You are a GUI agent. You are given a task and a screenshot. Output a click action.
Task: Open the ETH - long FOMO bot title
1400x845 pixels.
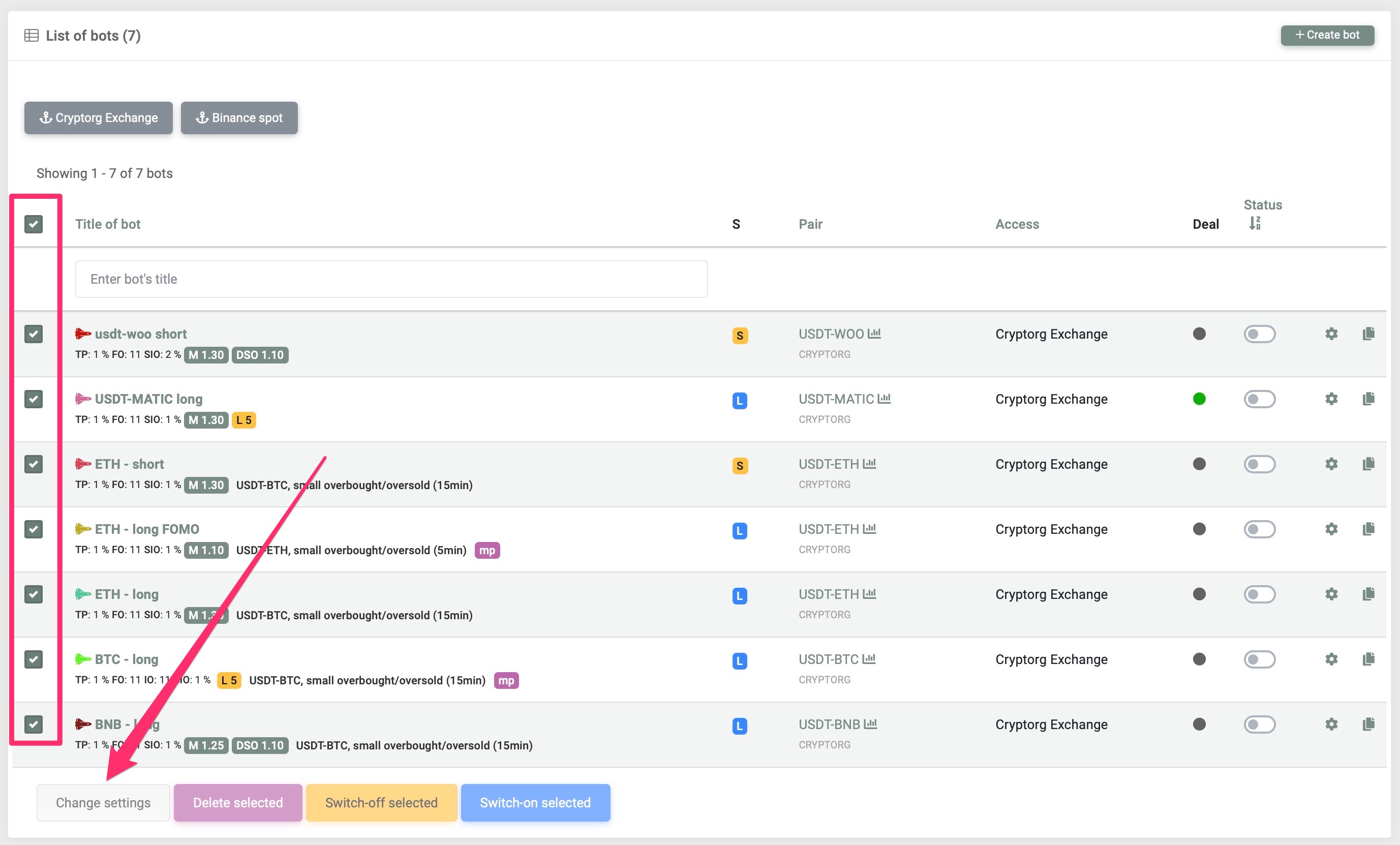(146, 529)
